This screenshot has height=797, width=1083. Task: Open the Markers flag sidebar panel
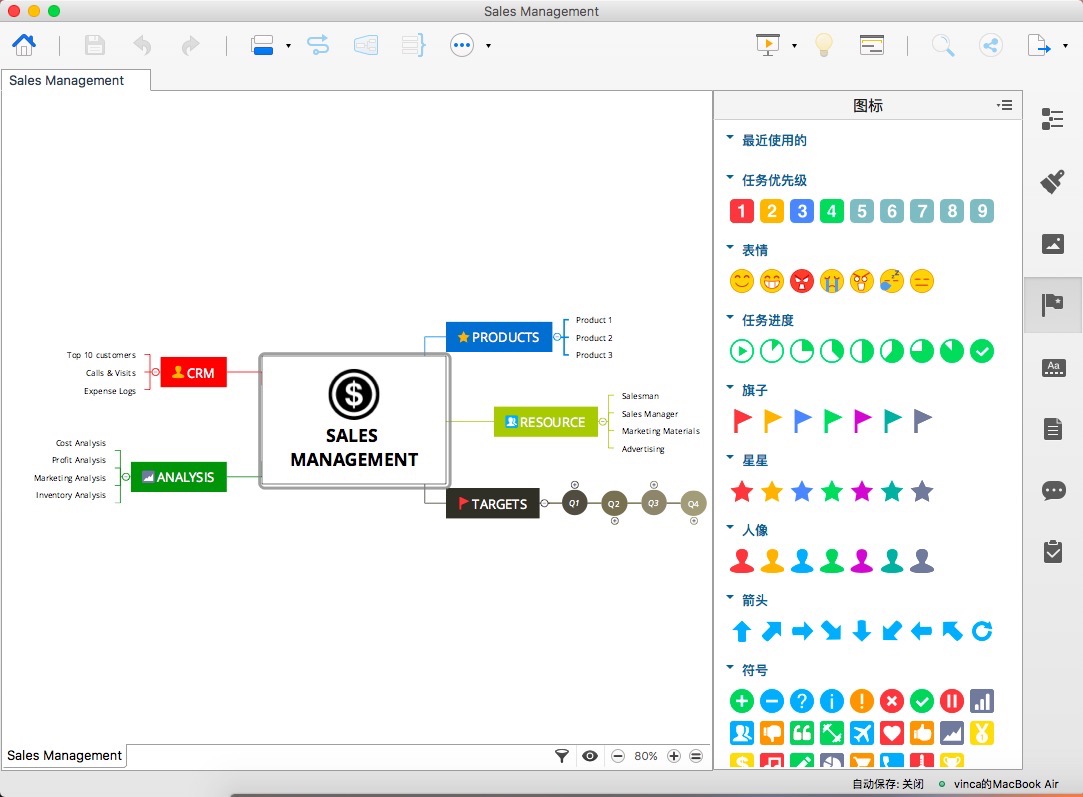(1053, 305)
